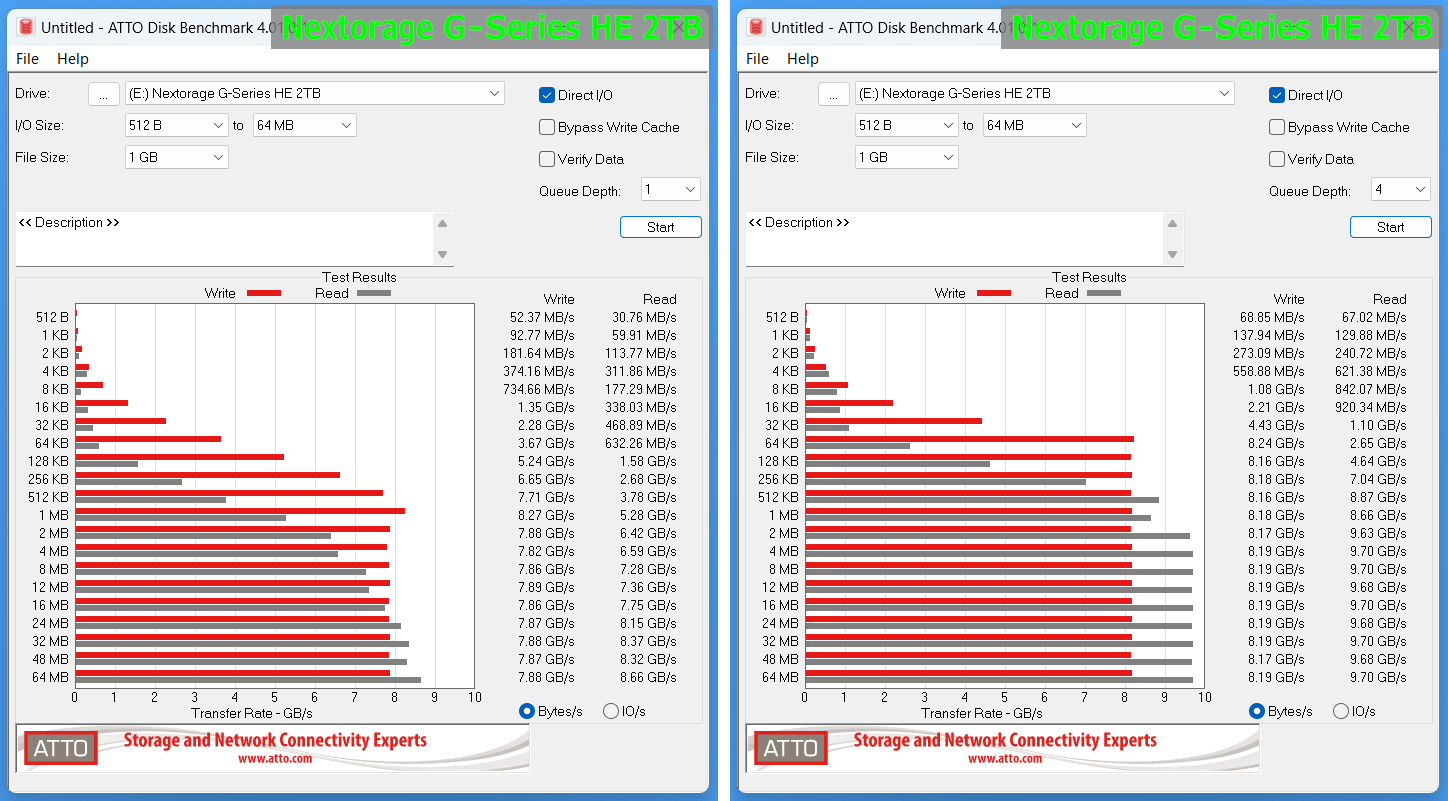The height and width of the screenshot is (801, 1448).
Task: Click 632.26 MB/s read value, left window
Action: 640,443
